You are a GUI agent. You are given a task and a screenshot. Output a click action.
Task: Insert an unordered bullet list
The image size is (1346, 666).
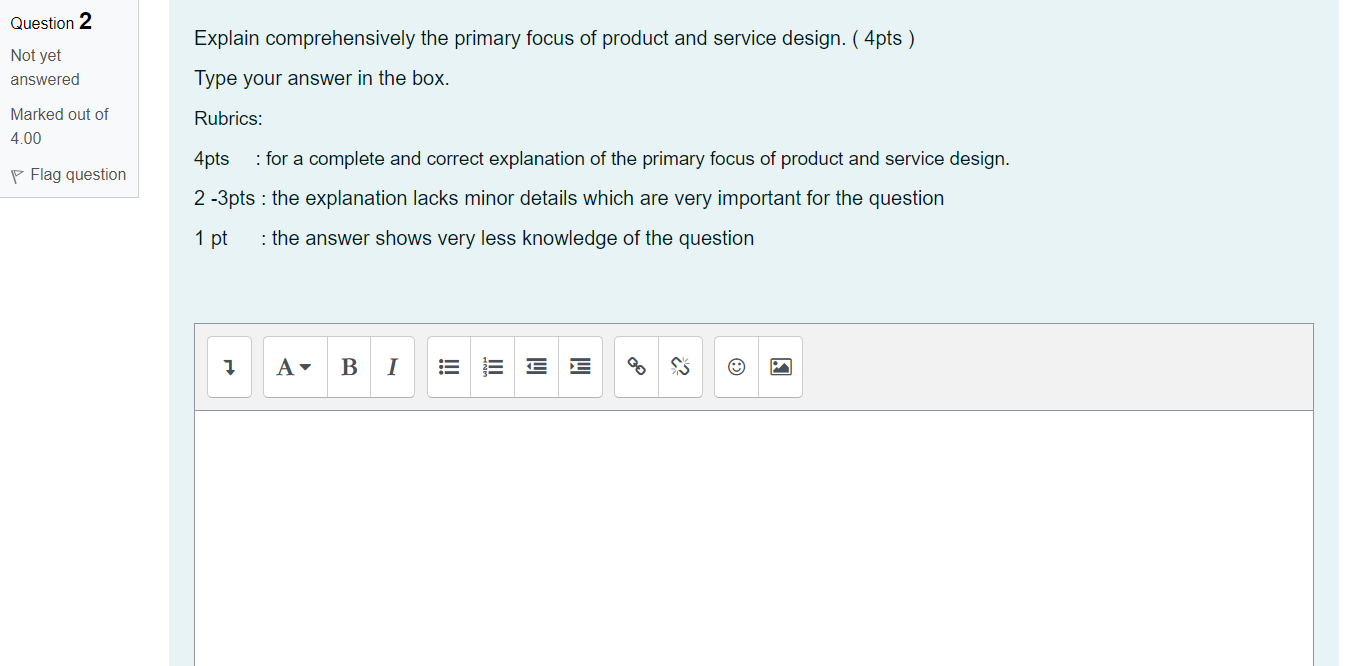[448, 367]
